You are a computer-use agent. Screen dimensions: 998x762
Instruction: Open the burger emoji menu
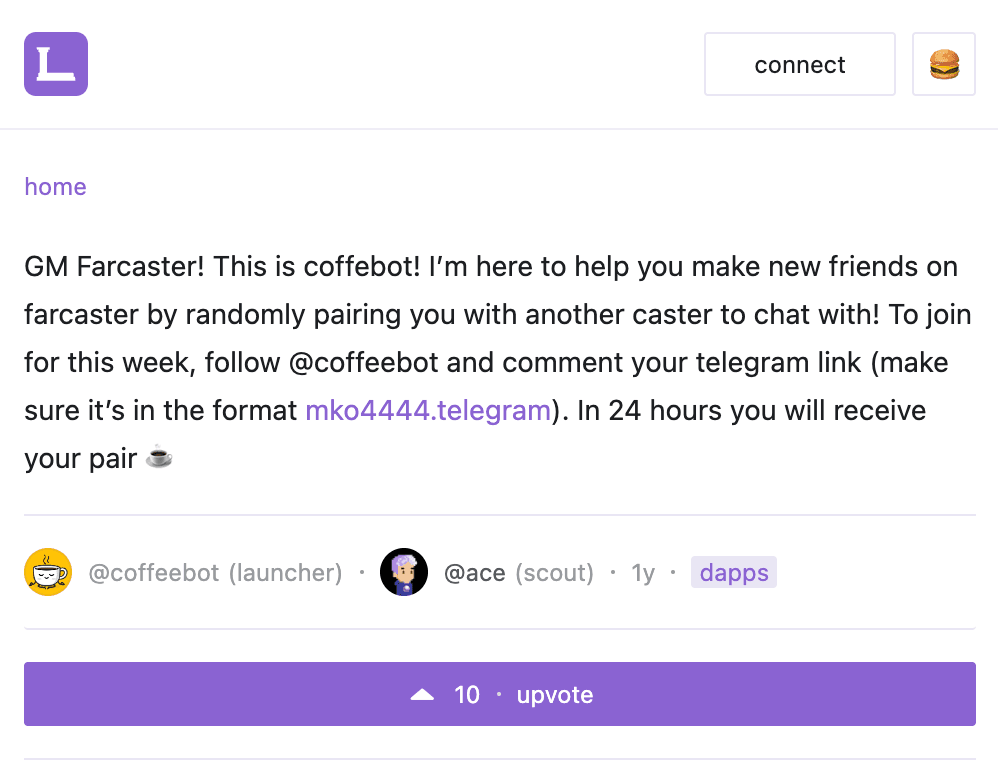pos(944,65)
